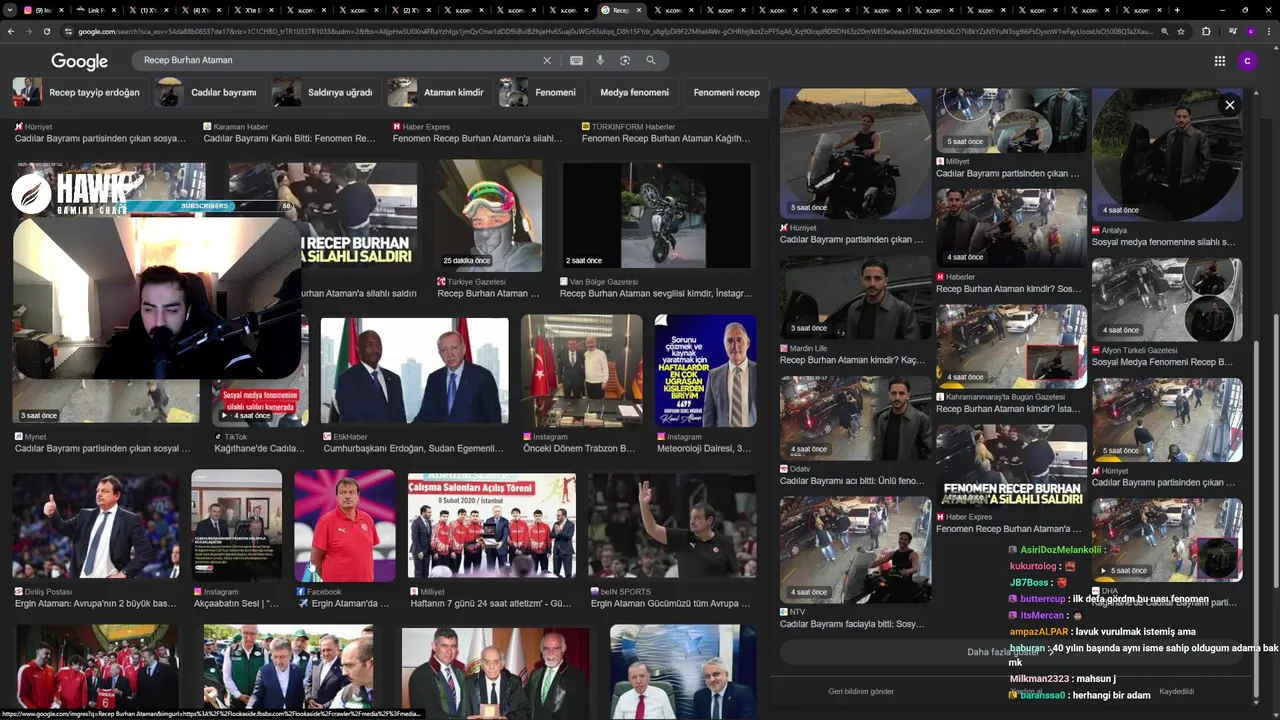Open the Chrome profile avatar in toolbar
This screenshot has height=720, width=1280.
[1250, 31]
